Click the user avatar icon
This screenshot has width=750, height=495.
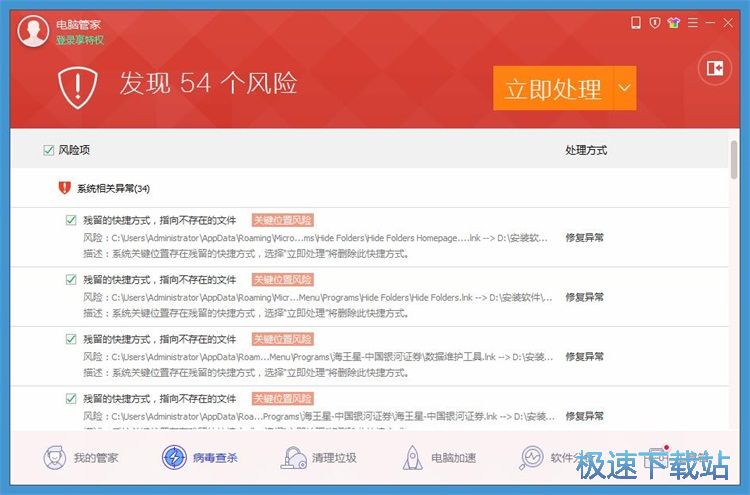pos(33,31)
